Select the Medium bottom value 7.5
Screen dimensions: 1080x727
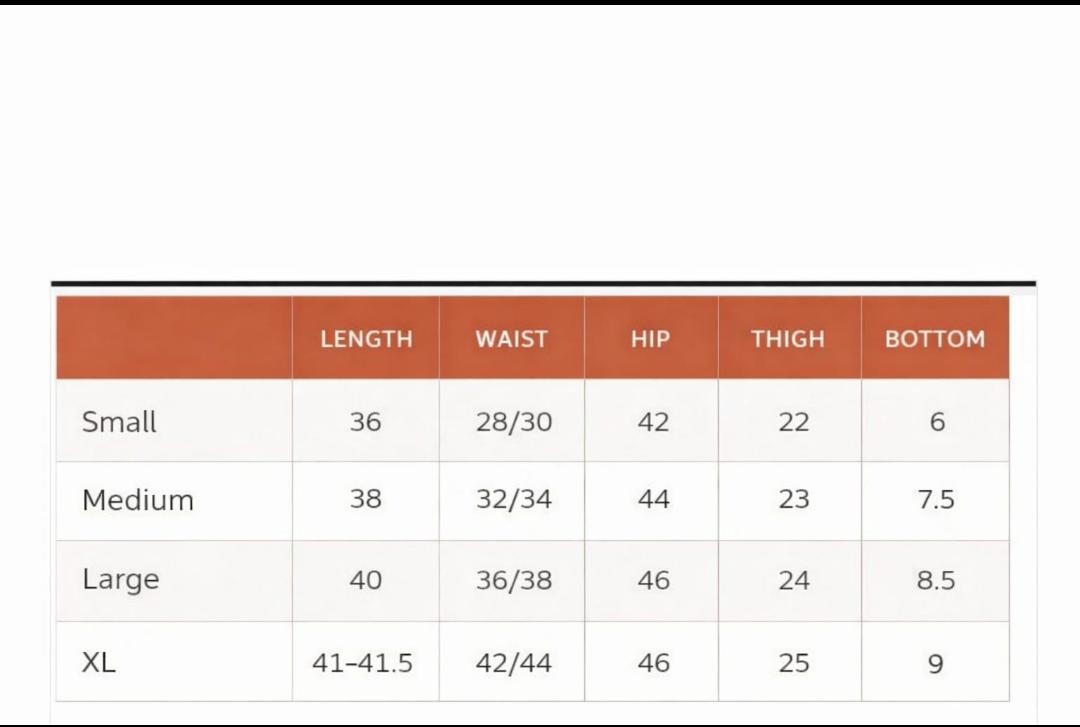pos(936,500)
